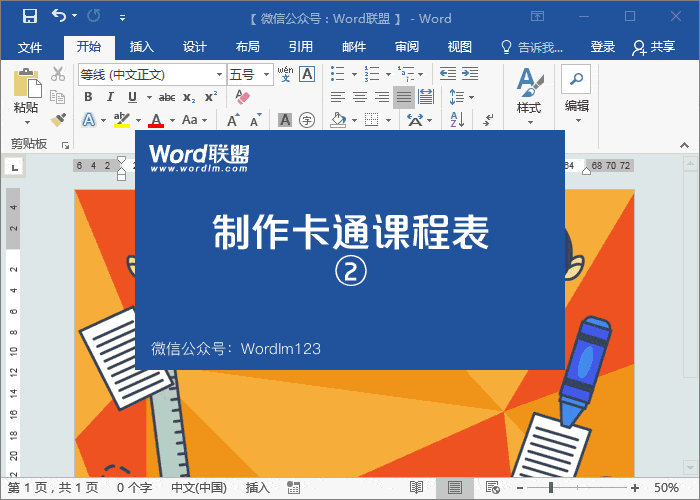Click the Copy icon
This screenshot has height=500, width=700.
58,96
